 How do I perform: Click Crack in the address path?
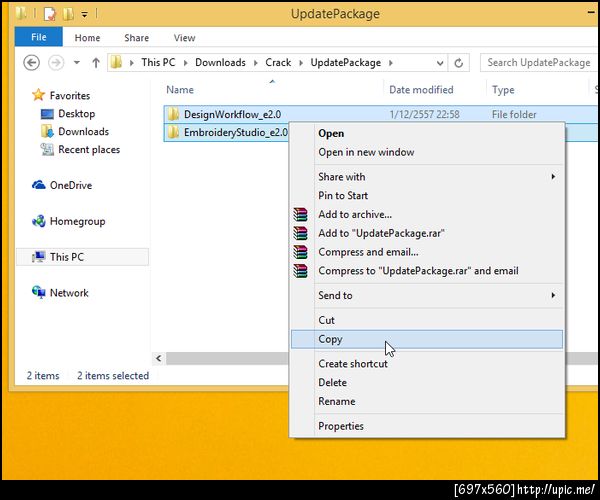point(278,62)
